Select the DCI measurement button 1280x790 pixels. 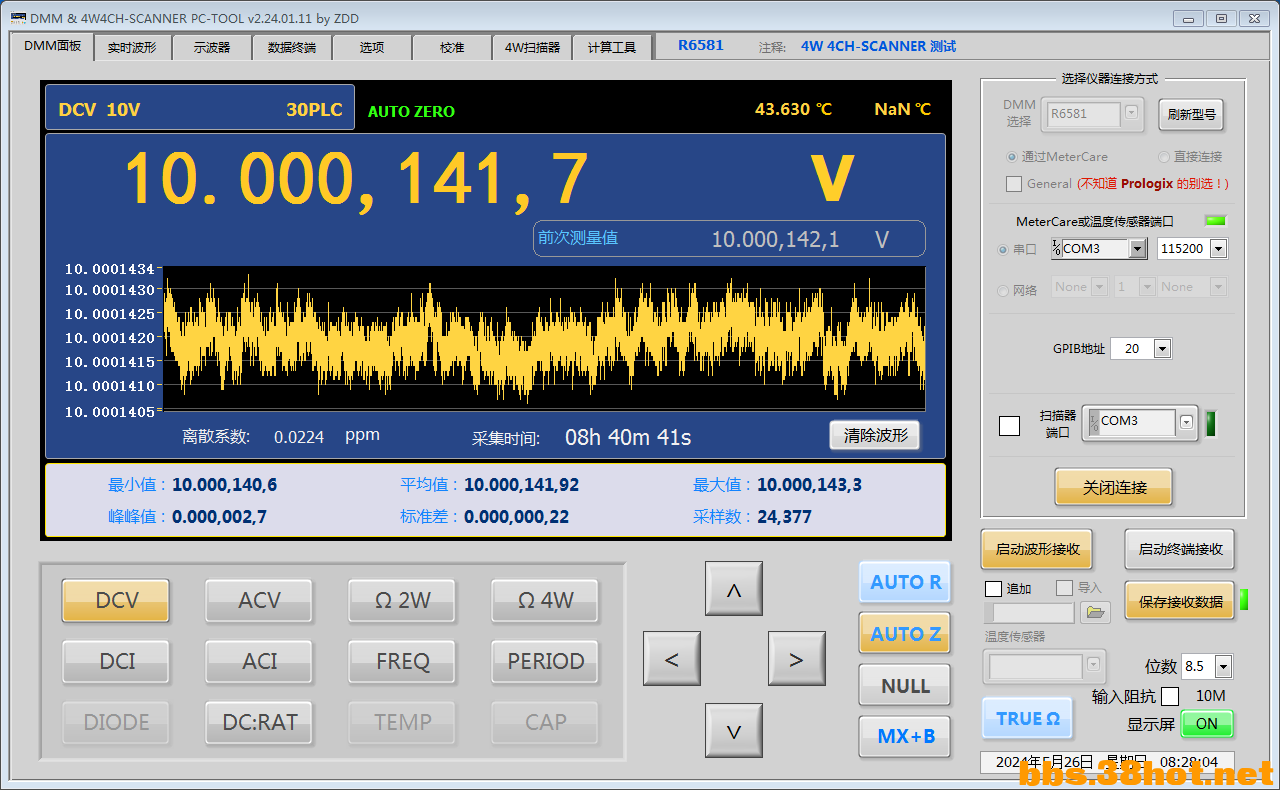(x=116, y=661)
